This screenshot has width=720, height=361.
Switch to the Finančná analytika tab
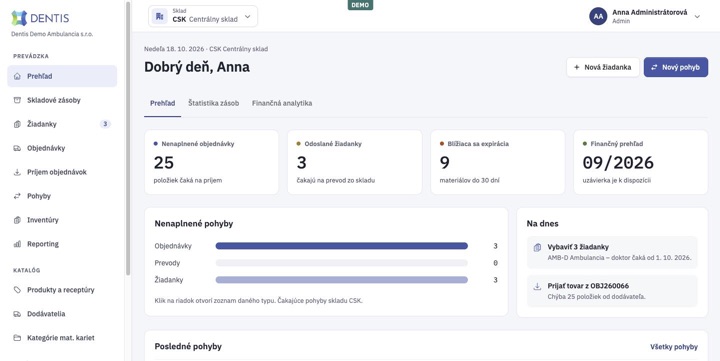[x=282, y=103]
